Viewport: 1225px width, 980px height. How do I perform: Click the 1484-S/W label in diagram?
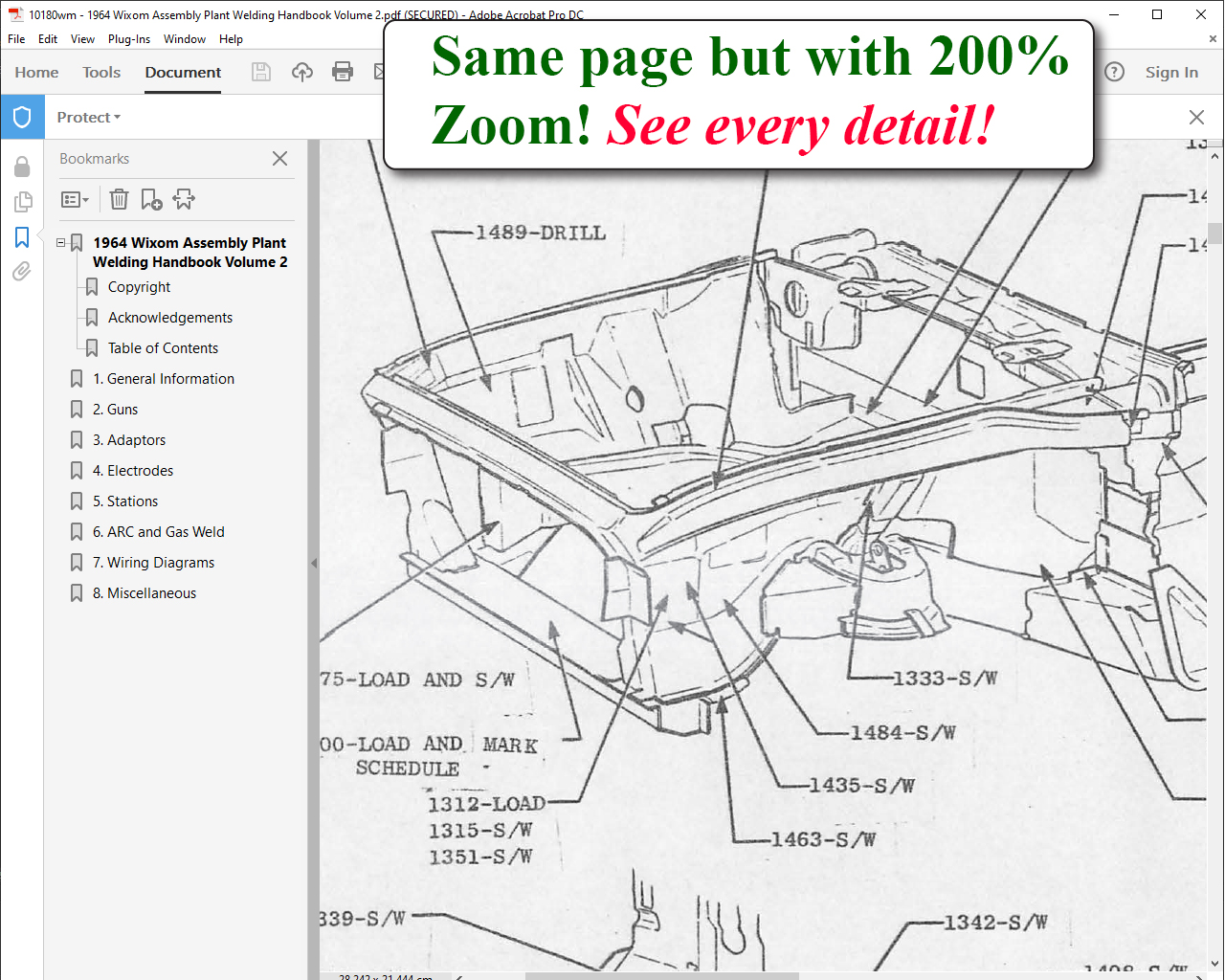pos(903,732)
